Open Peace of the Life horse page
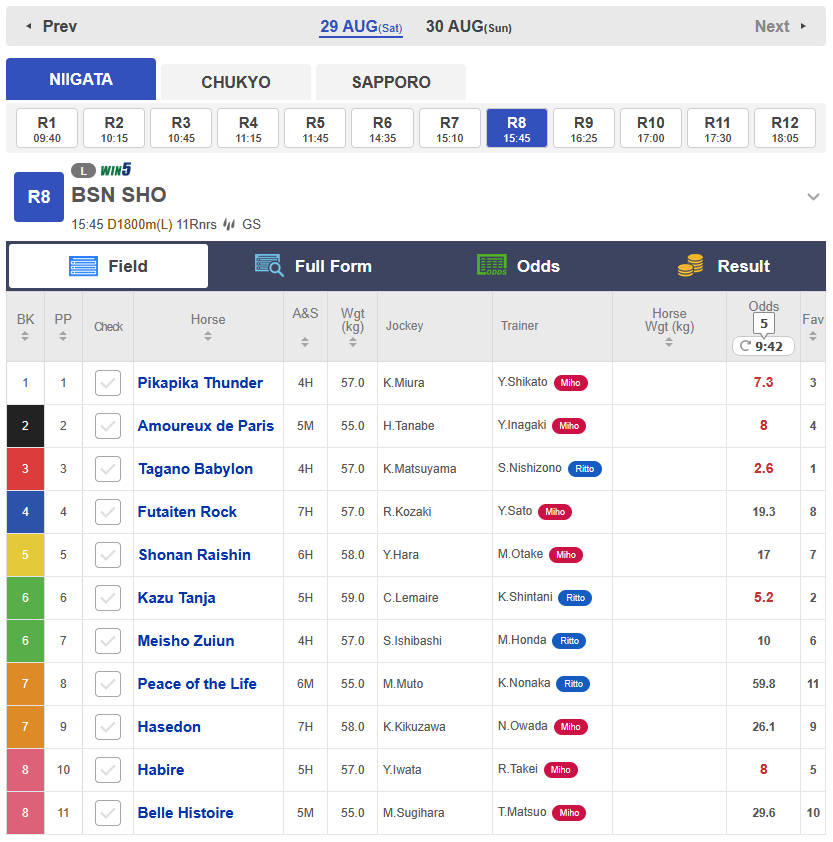This screenshot has height=842, width=833. tap(197, 684)
